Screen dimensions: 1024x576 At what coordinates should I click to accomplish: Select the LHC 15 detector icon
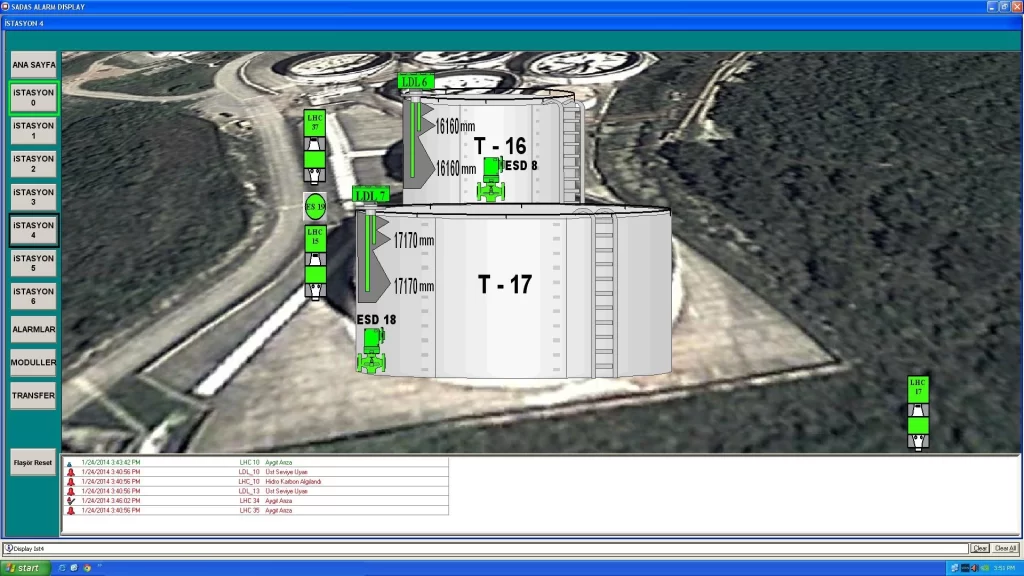tap(315, 260)
